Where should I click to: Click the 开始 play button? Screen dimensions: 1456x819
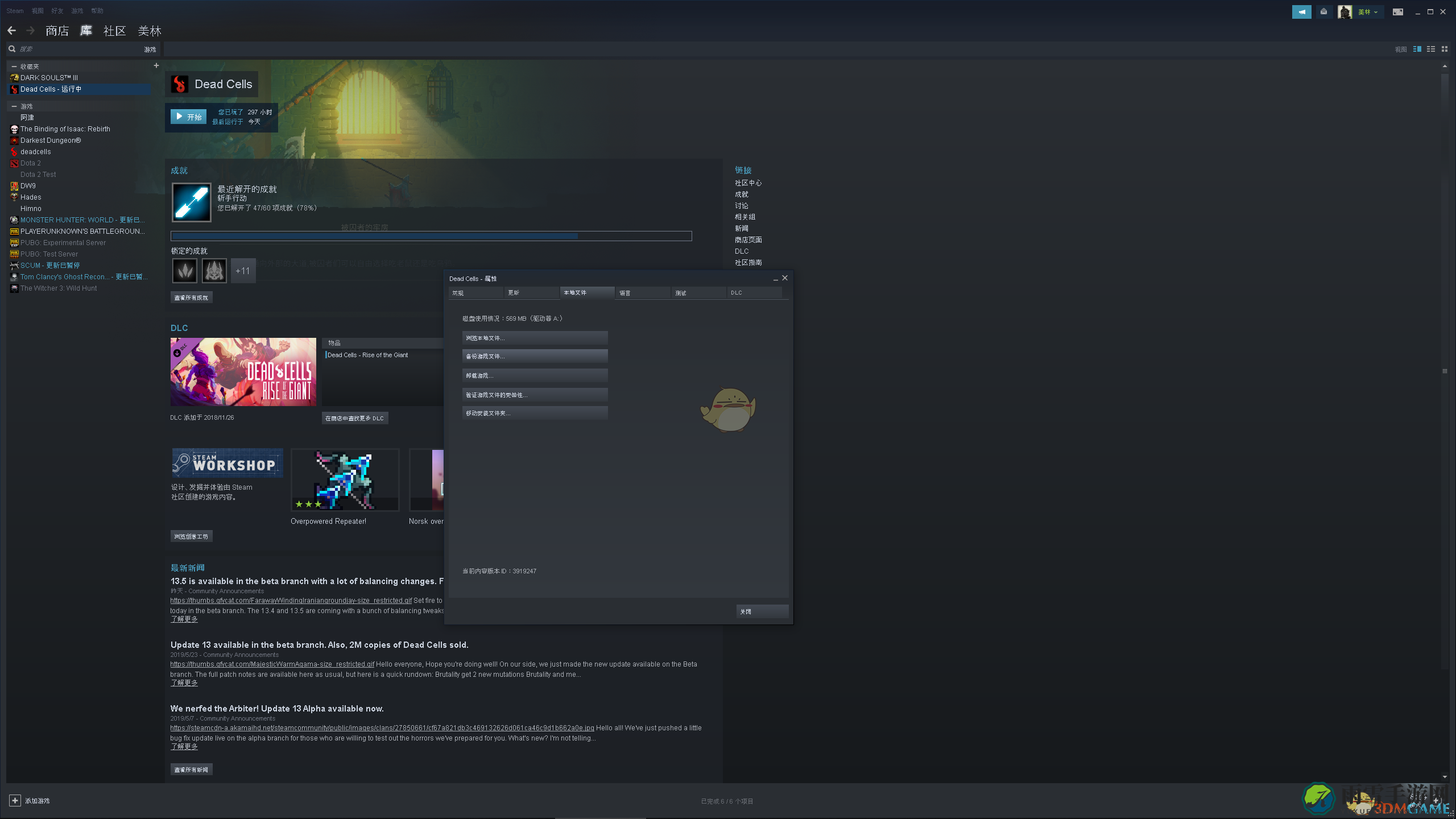[188, 117]
